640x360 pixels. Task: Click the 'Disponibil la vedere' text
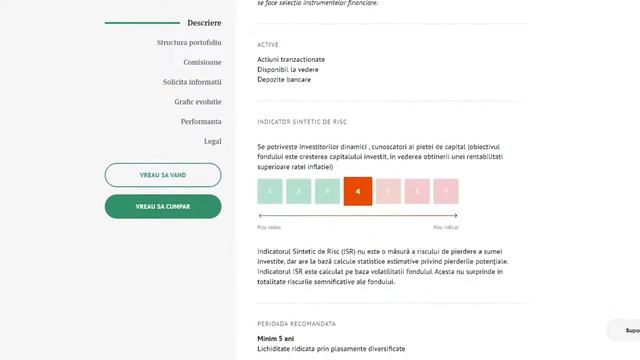[288, 69]
